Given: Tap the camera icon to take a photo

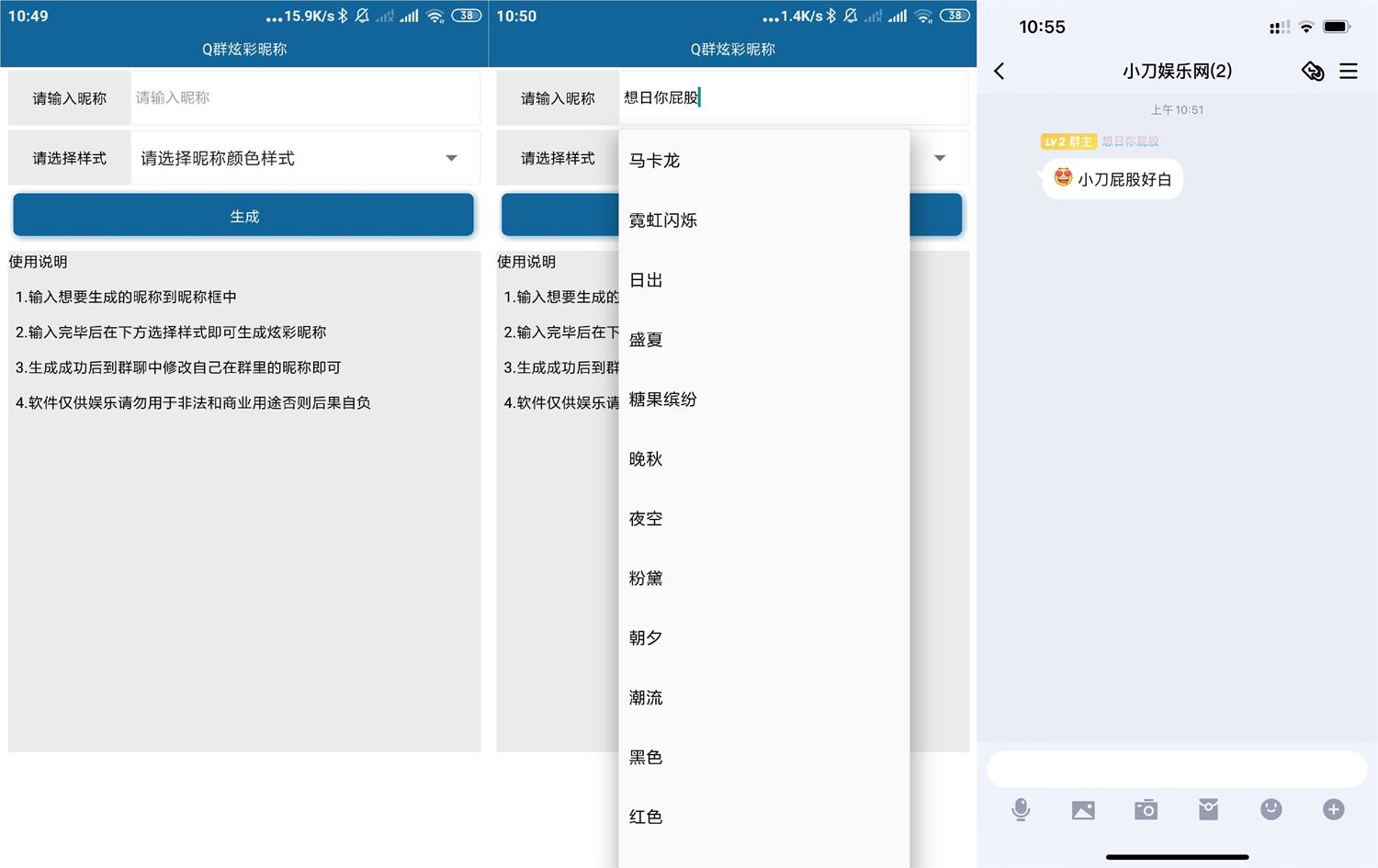Looking at the screenshot, I should point(1146,809).
